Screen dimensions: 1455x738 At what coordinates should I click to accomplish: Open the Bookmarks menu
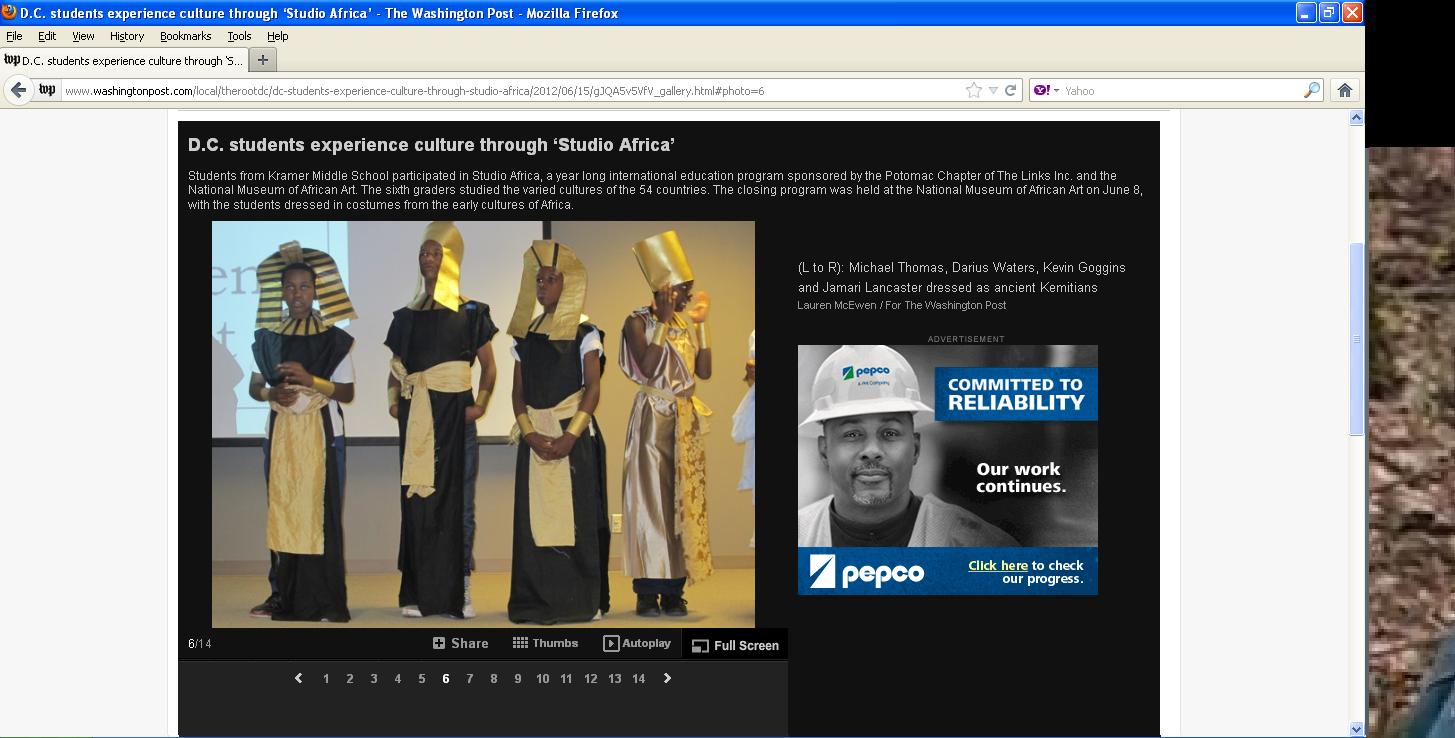click(x=185, y=36)
